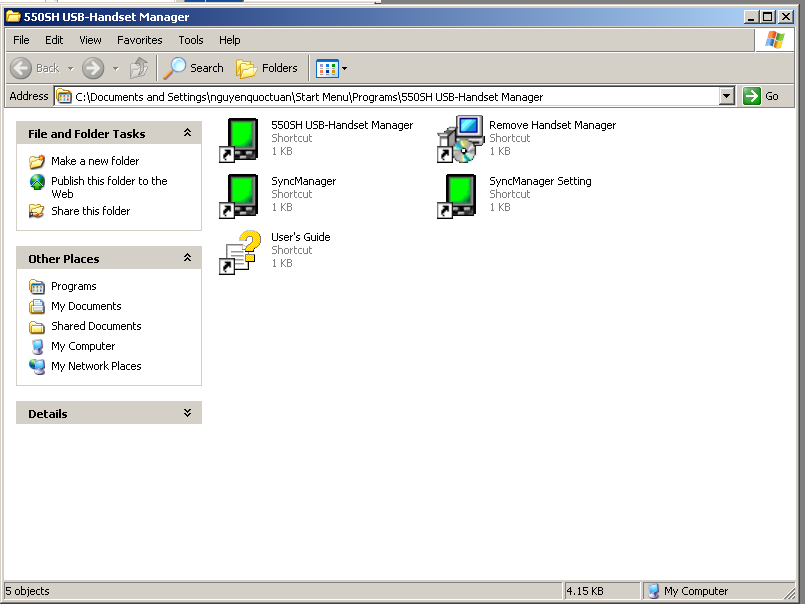Open My Network Places link
This screenshot has width=805, height=604.
pyautogui.click(x=96, y=366)
